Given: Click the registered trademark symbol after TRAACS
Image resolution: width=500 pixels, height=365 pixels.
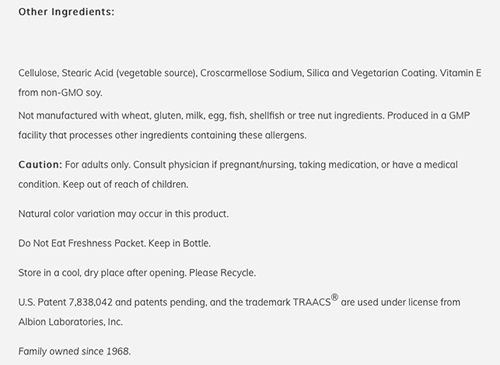Looking at the screenshot, I should 335,297.
